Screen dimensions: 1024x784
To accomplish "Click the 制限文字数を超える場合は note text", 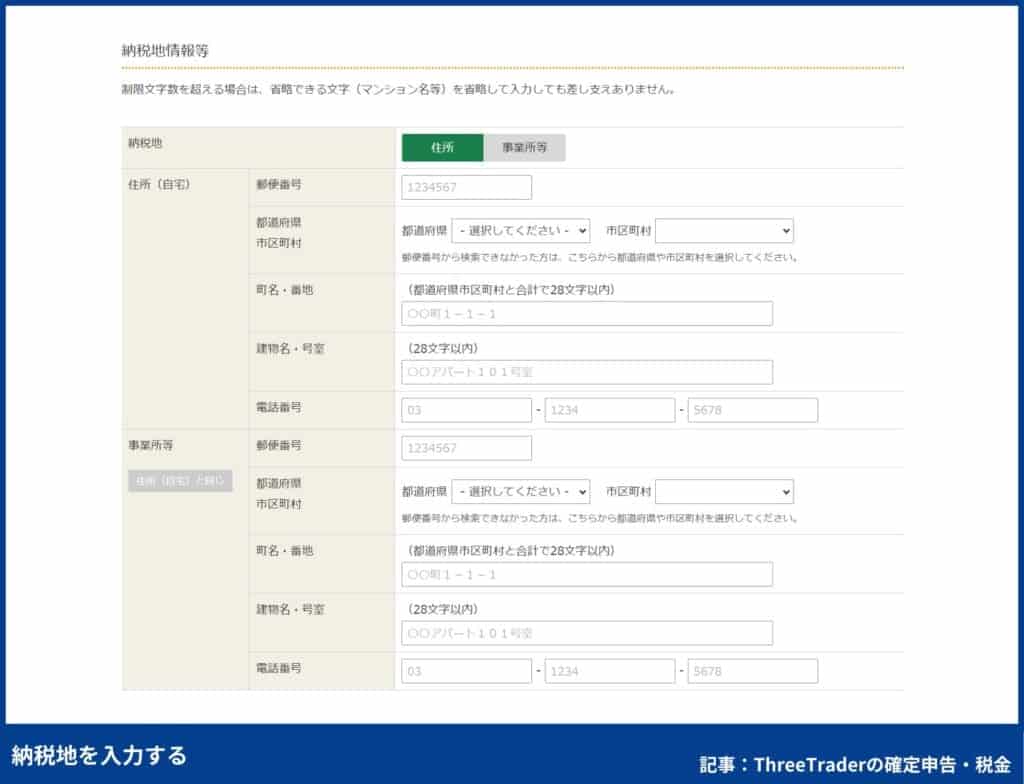I will click(x=398, y=90).
